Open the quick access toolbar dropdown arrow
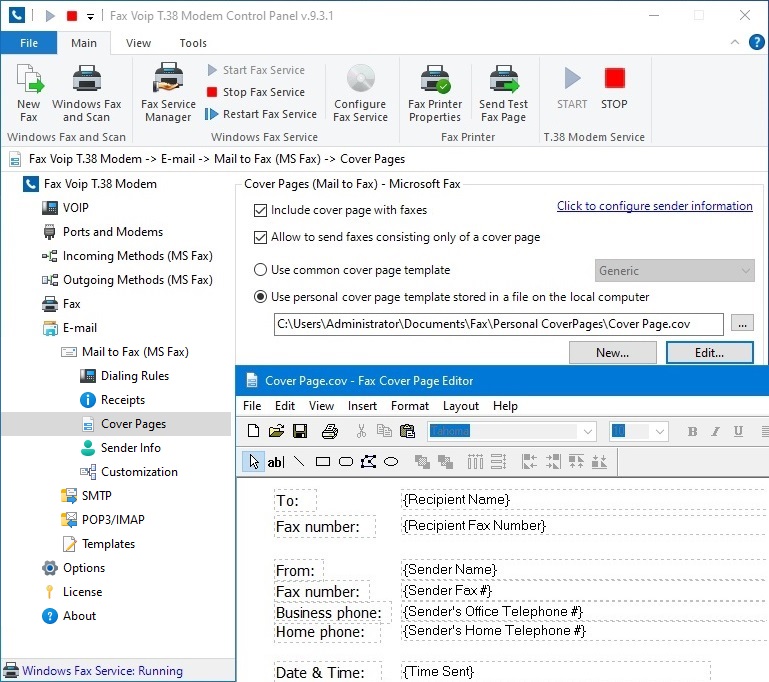Screen dimensions: 769x682 [90, 17]
